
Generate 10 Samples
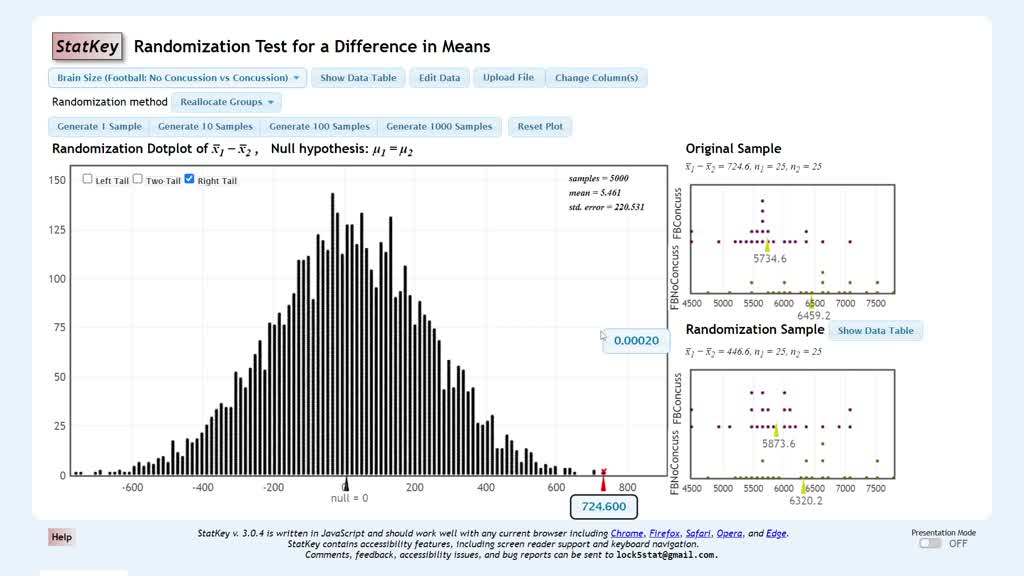point(204,126)
